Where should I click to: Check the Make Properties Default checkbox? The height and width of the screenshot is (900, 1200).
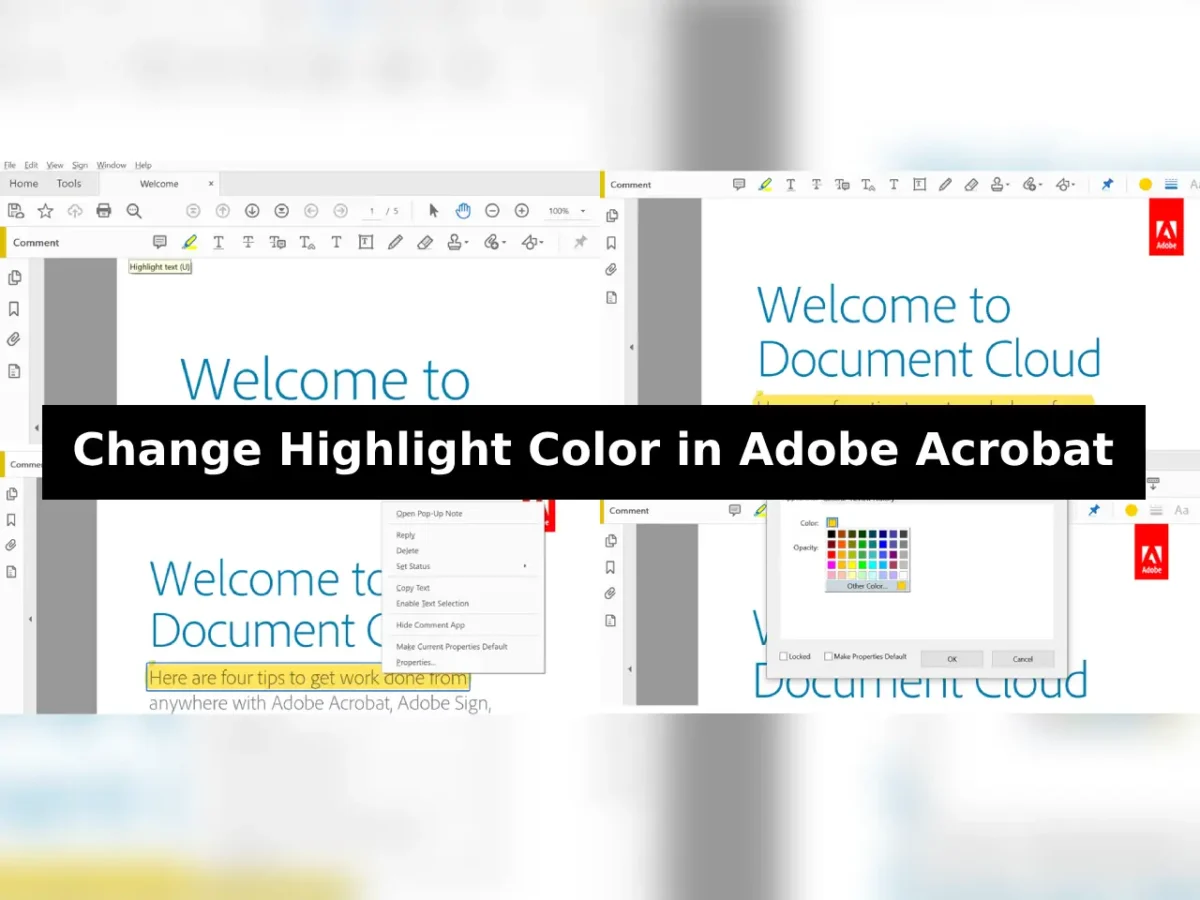click(828, 657)
